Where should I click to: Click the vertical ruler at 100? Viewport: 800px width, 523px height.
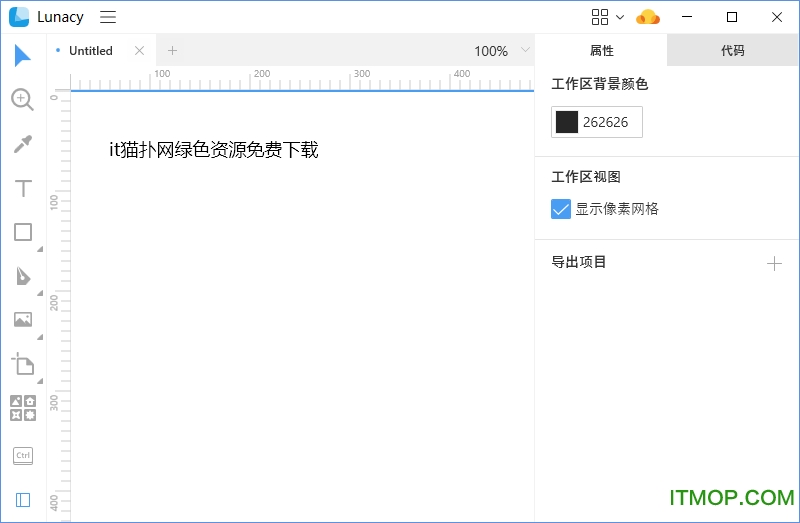click(54, 202)
